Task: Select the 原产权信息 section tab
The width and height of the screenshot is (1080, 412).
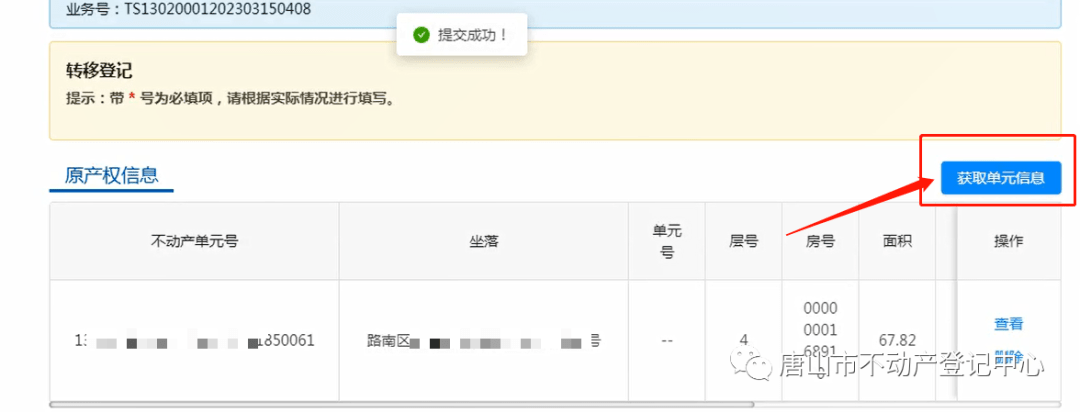Action: 111,176
